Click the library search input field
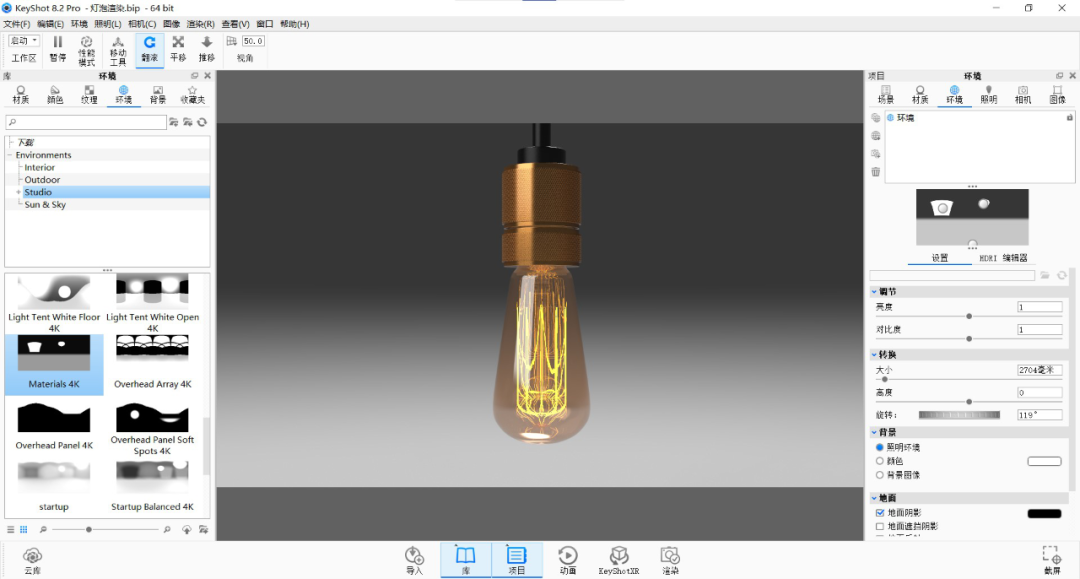Screen dimensions: 1080x579 (86, 123)
